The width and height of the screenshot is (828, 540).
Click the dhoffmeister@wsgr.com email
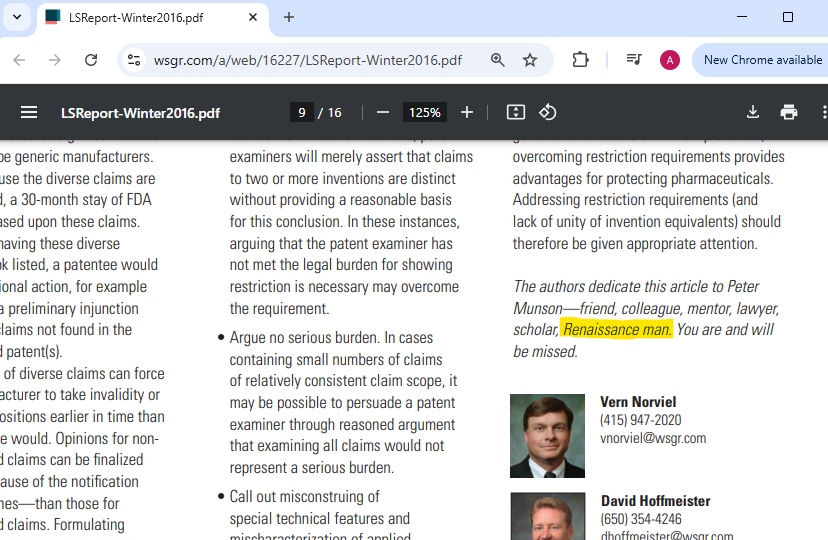(667, 535)
